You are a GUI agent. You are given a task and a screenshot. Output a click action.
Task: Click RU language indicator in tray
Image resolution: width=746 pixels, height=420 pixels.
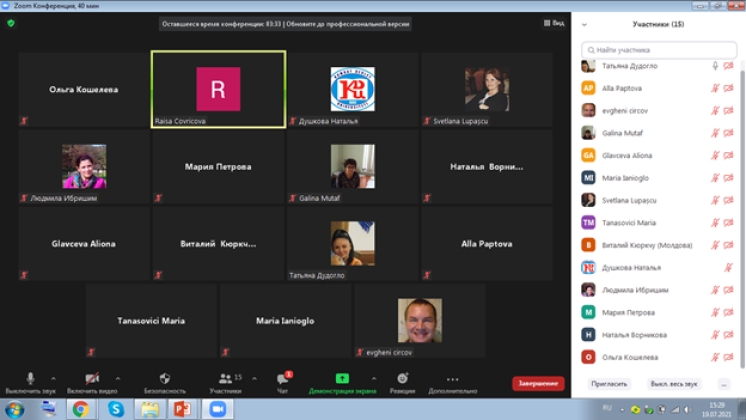[607, 408]
